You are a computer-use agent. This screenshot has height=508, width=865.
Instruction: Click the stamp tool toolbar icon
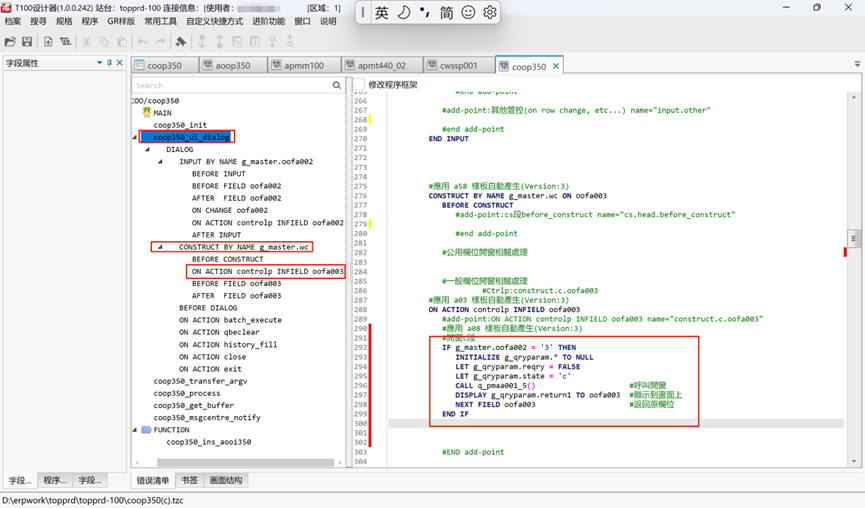click(180, 41)
